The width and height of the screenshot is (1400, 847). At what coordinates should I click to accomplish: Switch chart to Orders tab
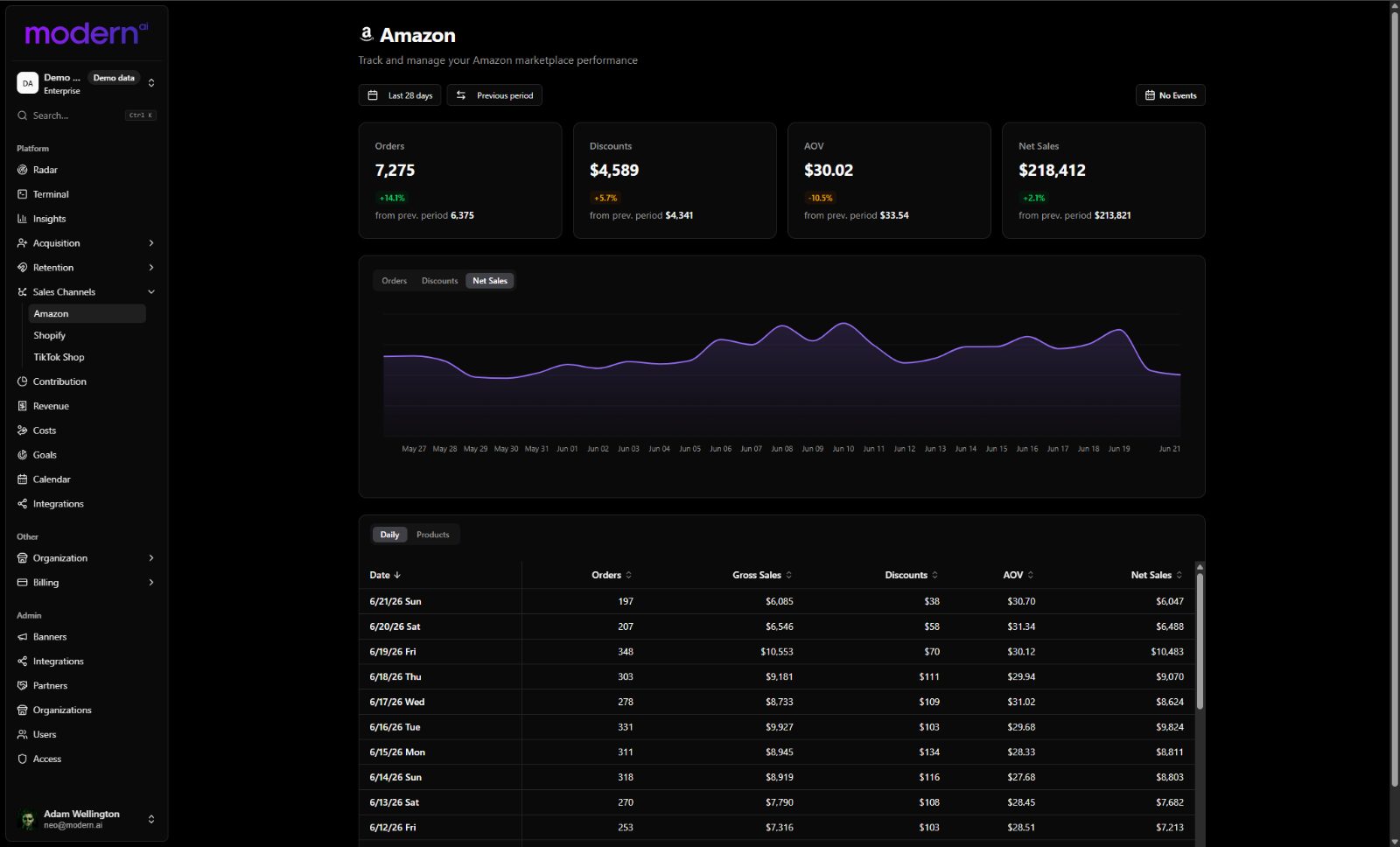pyautogui.click(x=394, y=281)
